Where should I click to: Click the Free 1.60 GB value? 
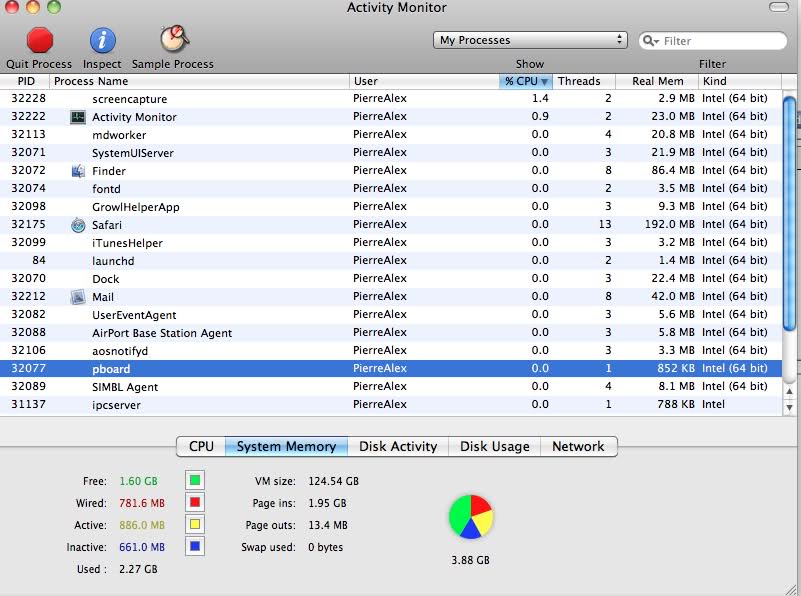coord(138,481)
